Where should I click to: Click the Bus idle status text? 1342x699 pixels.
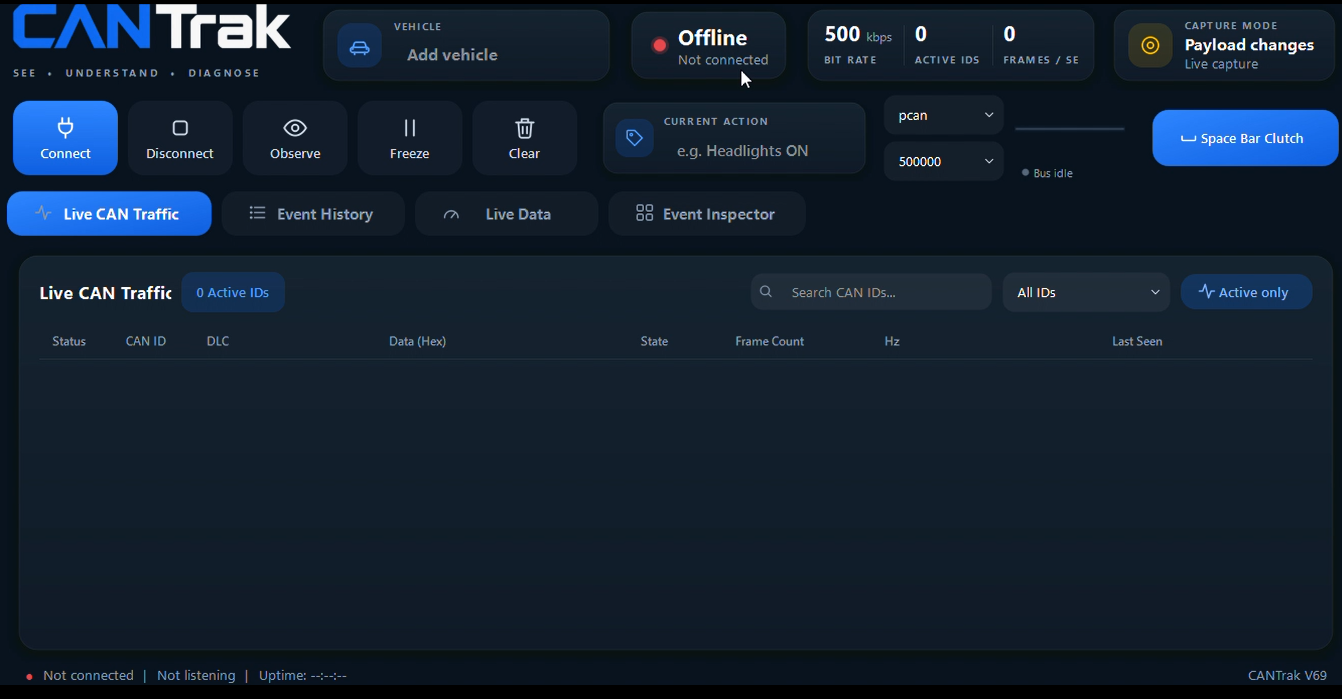[x=1053, y=173]
